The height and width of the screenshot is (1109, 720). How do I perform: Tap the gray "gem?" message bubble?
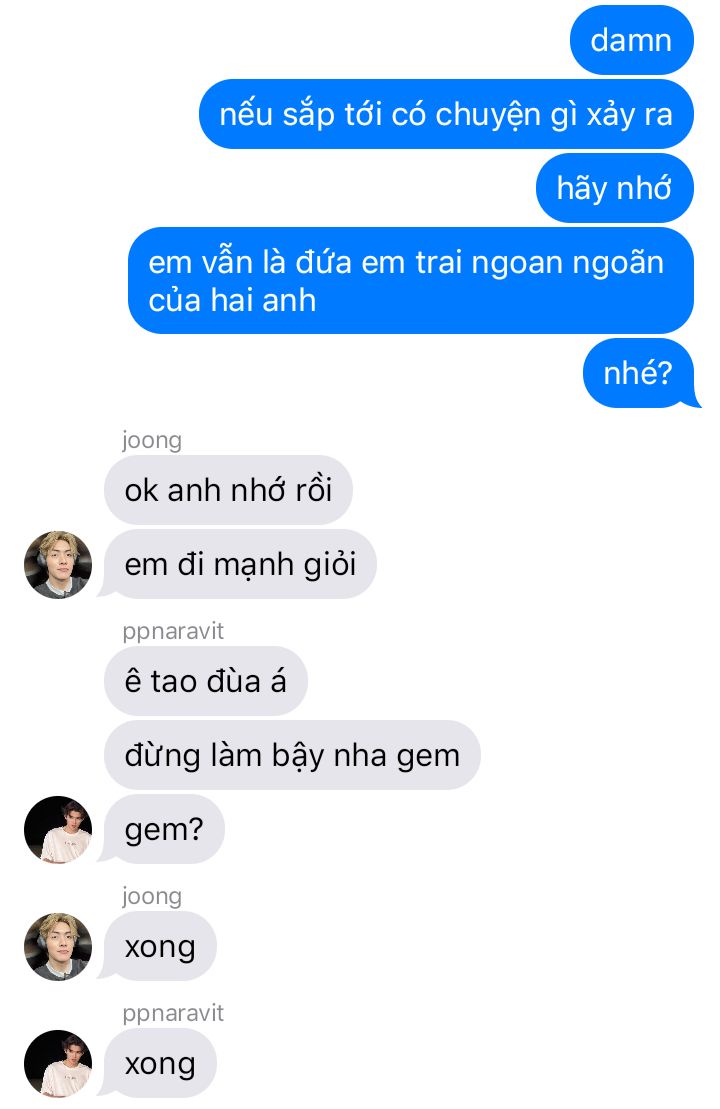click(163, 830)
